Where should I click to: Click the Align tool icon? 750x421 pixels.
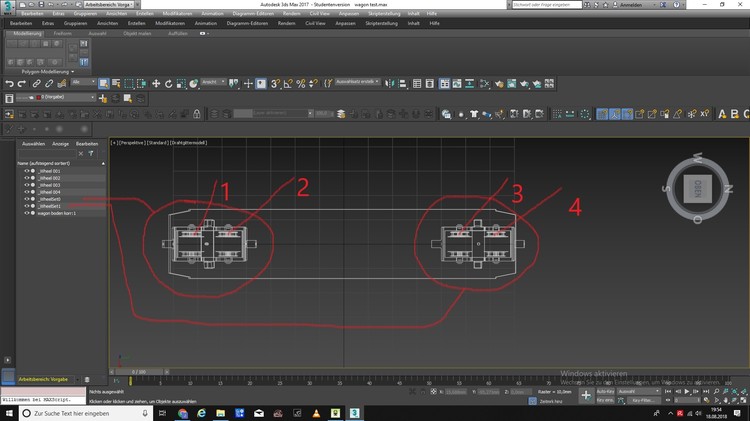pyautogui.click(x=402, y=84)
